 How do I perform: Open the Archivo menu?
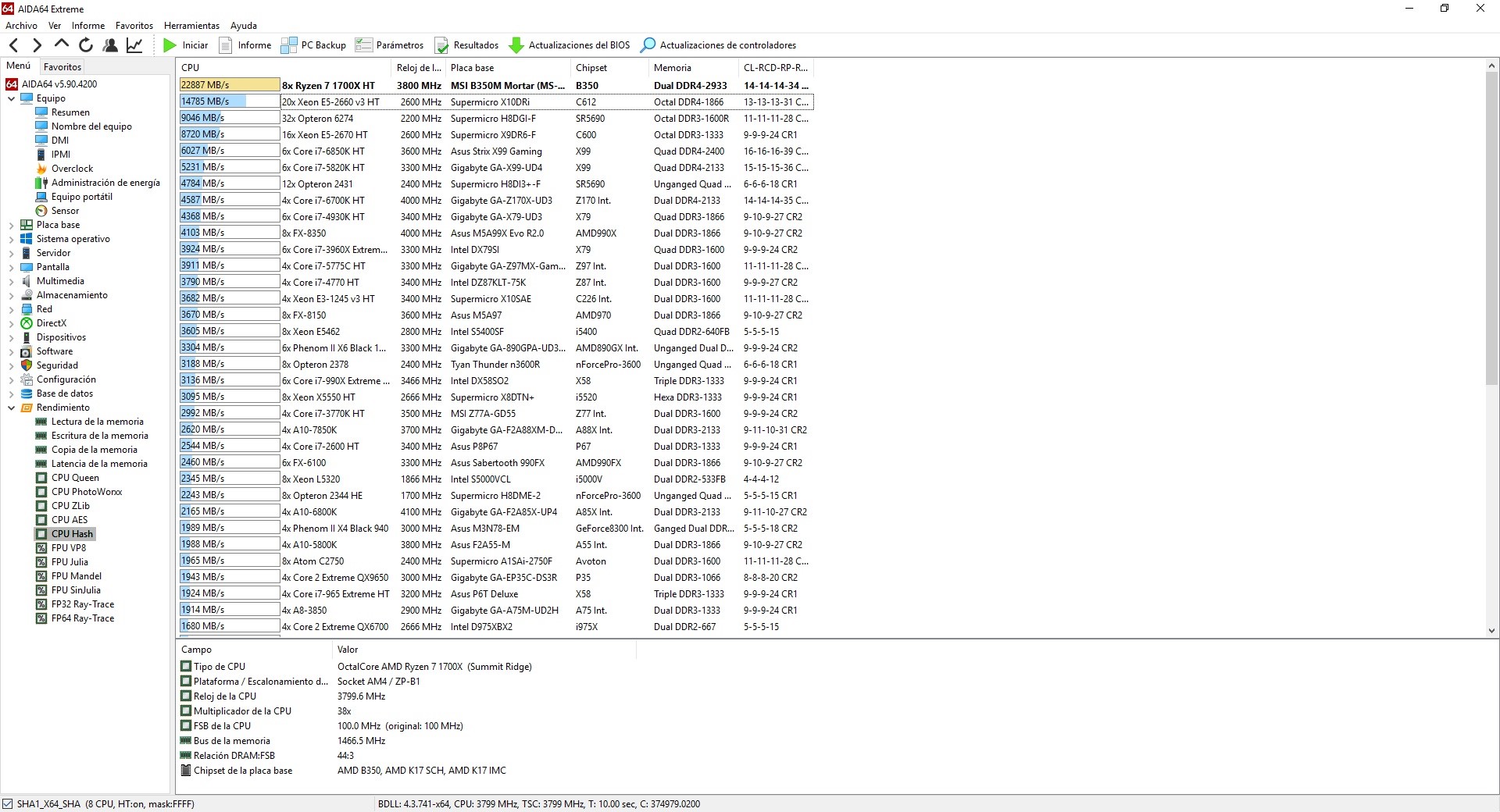tap(21, 26)
